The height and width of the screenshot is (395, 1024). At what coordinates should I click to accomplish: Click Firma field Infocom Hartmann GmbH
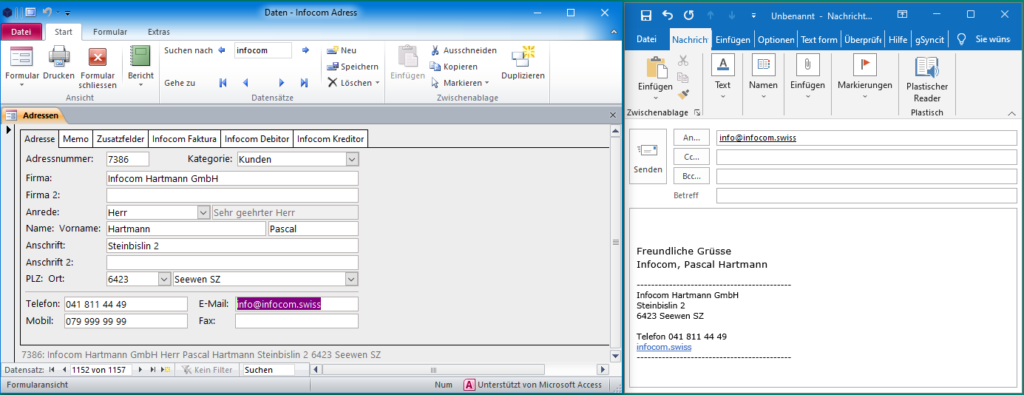click(x=232, y=179)
